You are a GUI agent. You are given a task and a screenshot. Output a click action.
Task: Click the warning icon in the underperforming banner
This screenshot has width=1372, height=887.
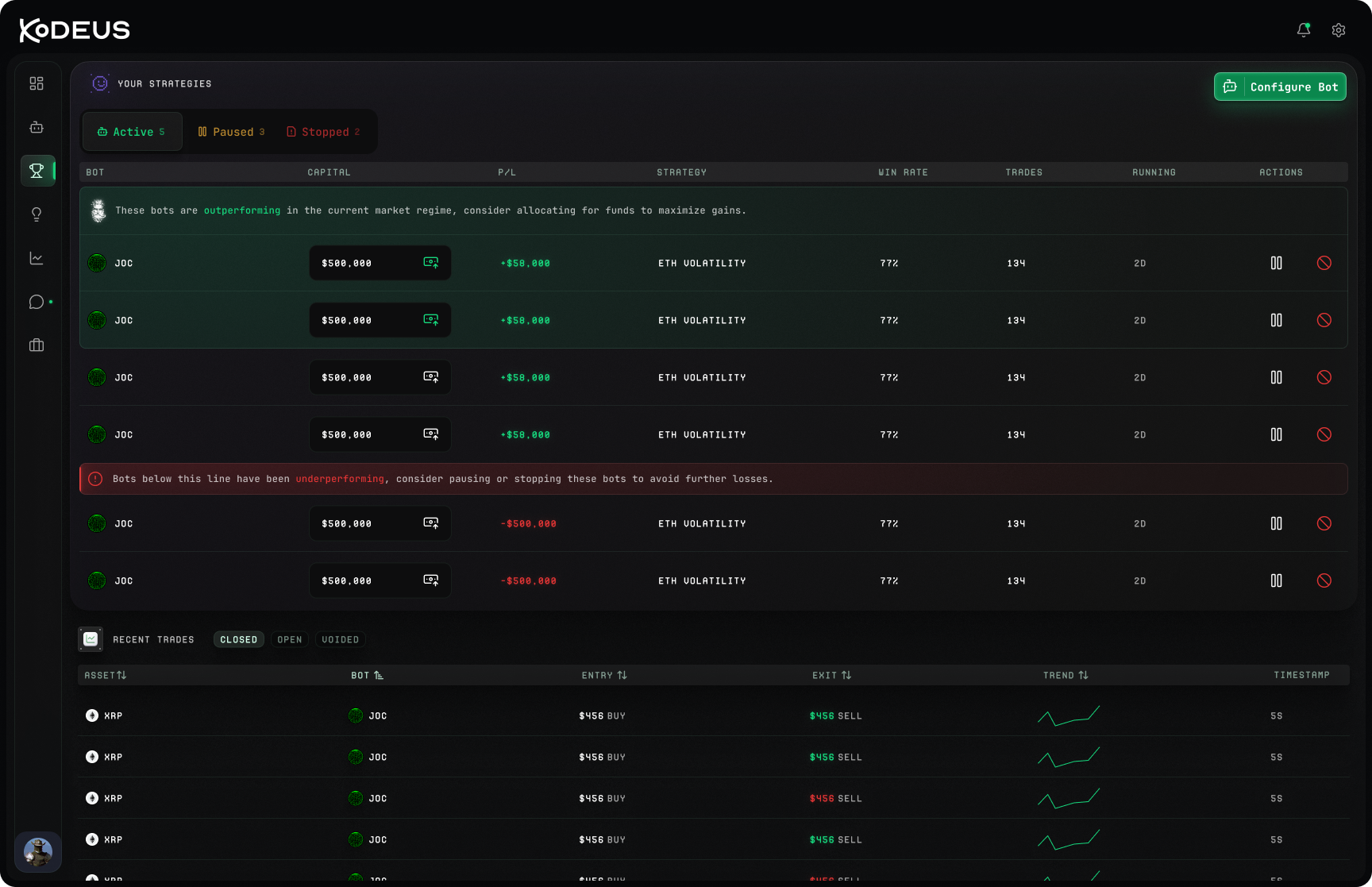[95, 479]
